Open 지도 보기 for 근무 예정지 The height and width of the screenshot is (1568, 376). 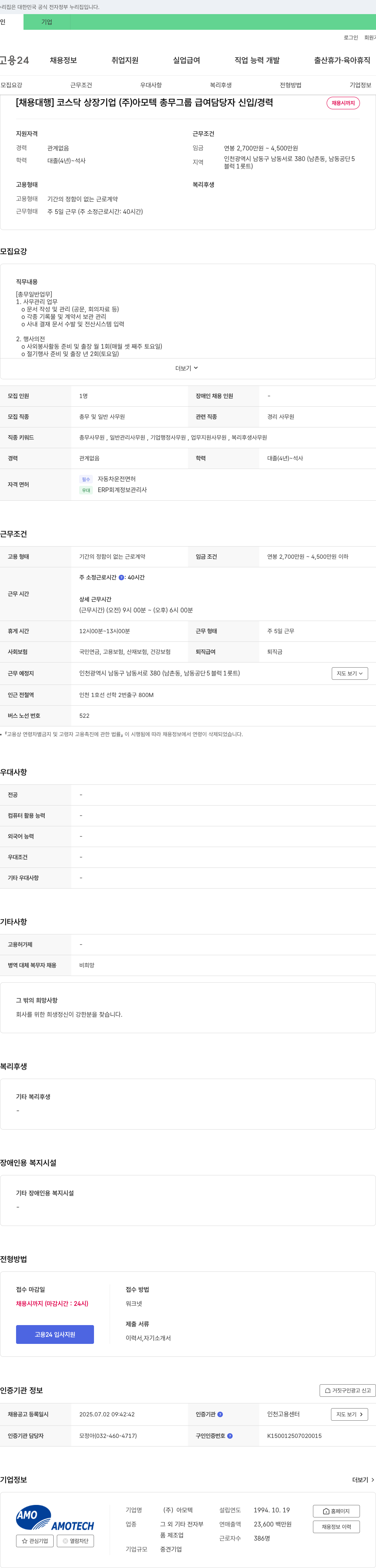pyautogui.click(x=350, y=673)
